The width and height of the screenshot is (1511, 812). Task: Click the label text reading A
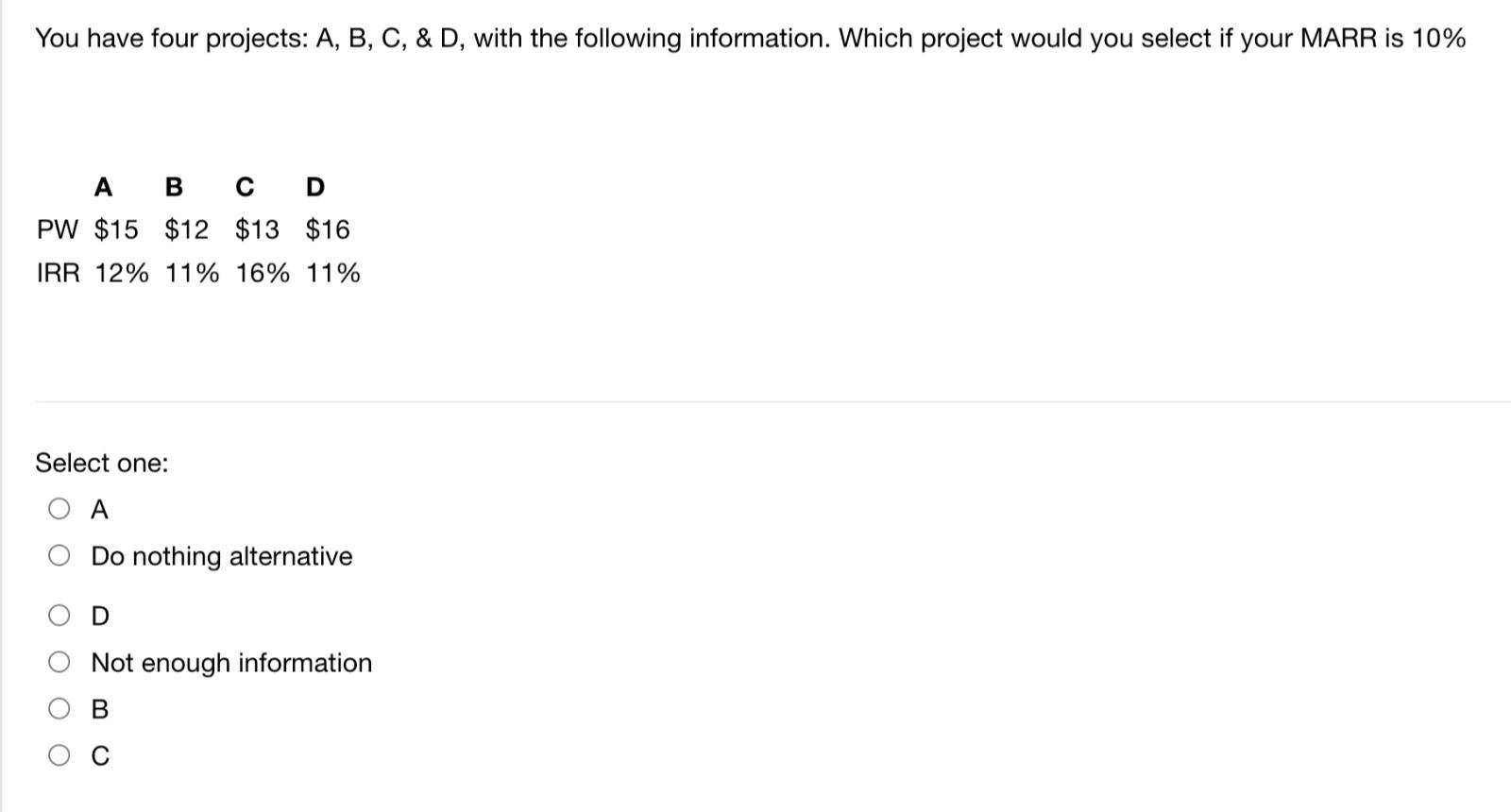[99, 509]
